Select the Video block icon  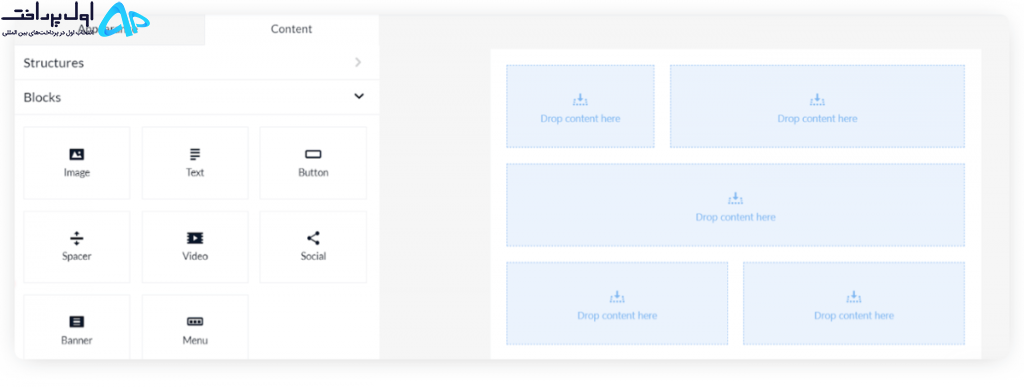195,238
